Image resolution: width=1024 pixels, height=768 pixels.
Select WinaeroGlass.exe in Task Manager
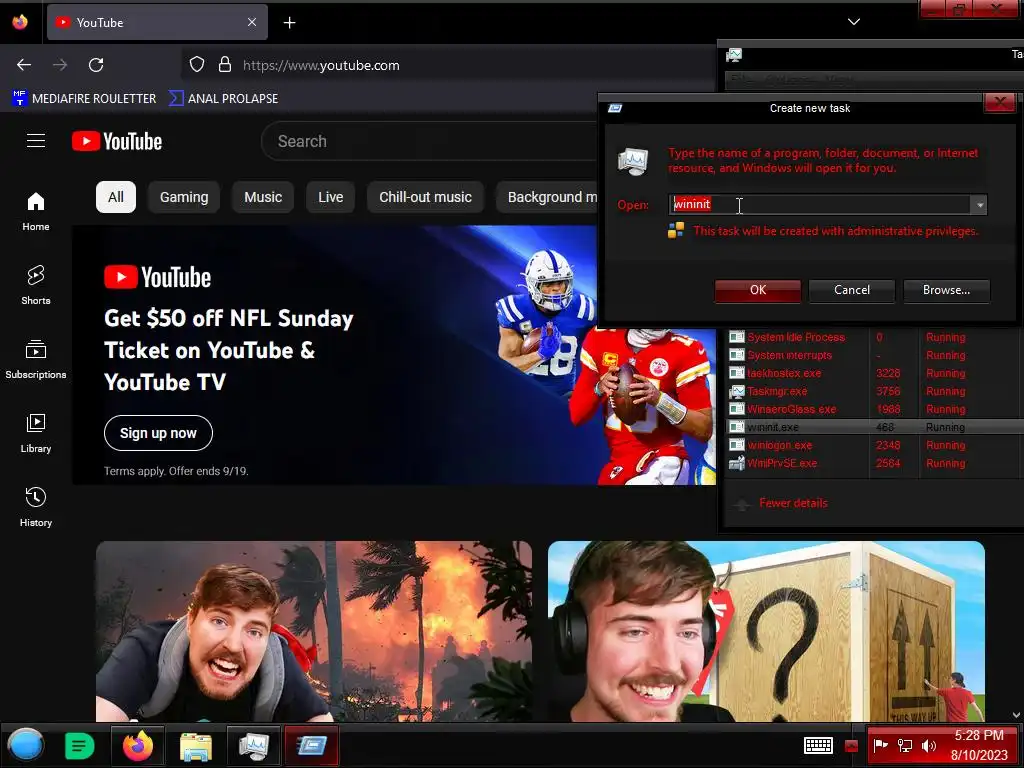[874, 409]
